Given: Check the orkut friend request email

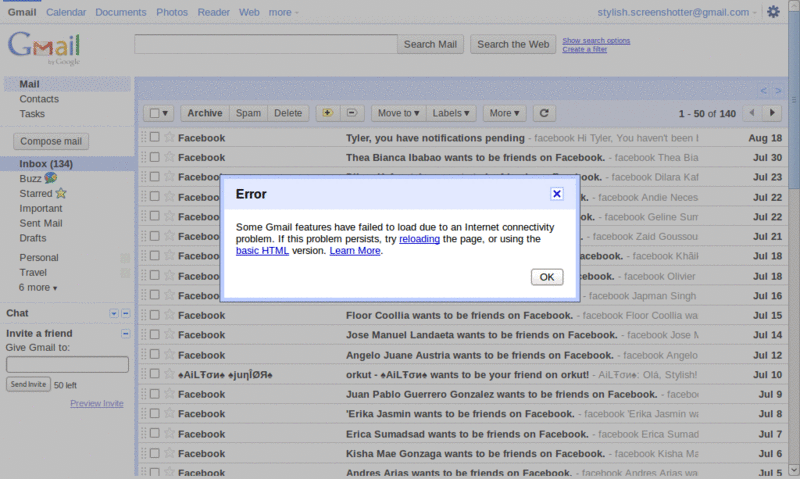Looking at the screenshot, I should click(155, 374).
